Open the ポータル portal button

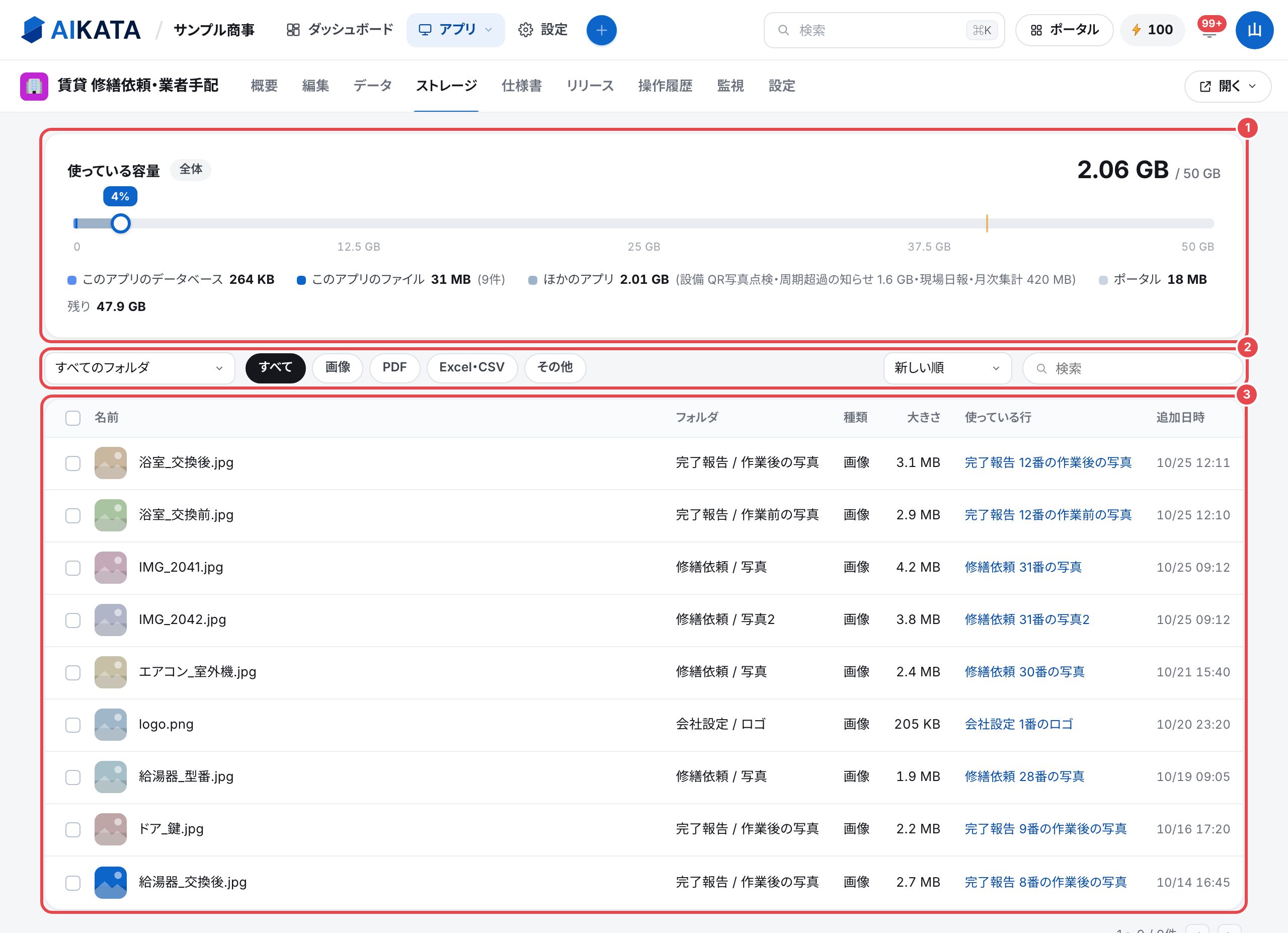coord(1064,30)
